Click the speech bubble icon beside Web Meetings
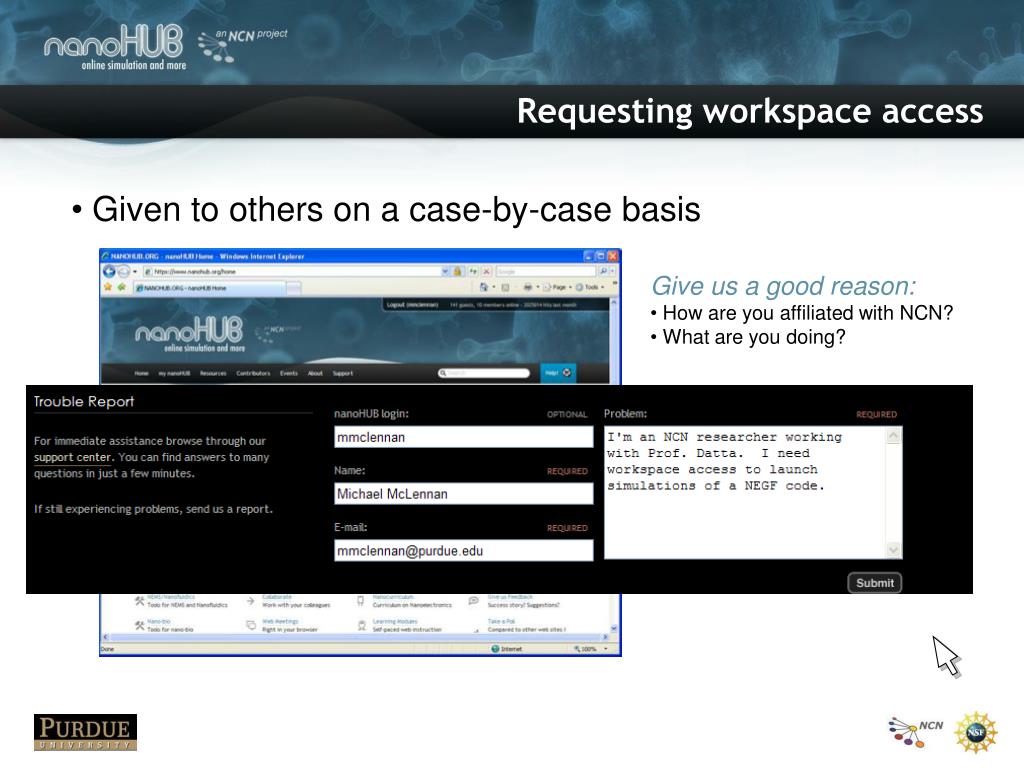The image size is (1024, 768). 250,626
